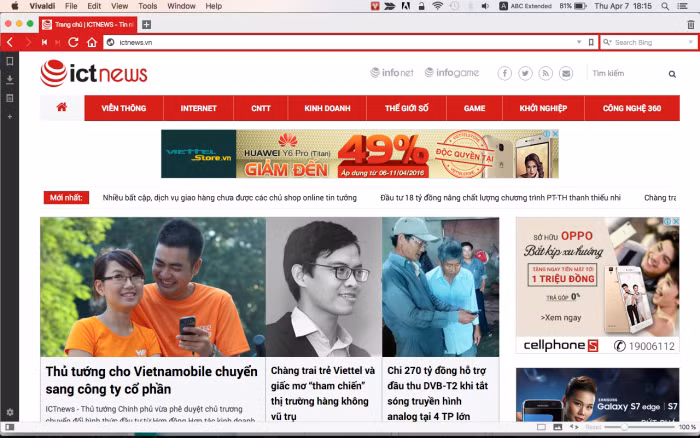Open the Bookmarks panel in the sidebar
This screenshot has height=438, width=700.
point(9,61)
